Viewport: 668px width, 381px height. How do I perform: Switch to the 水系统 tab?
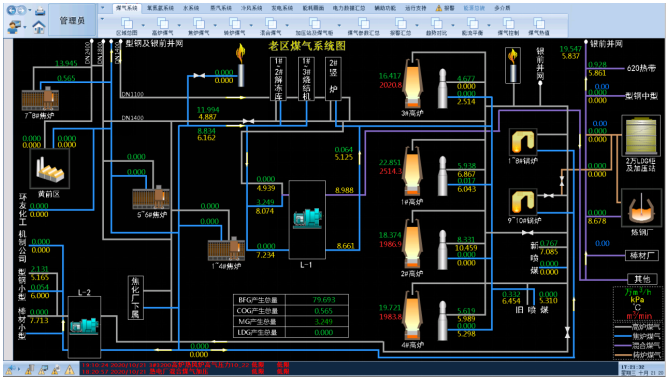(x=191, y=8)
